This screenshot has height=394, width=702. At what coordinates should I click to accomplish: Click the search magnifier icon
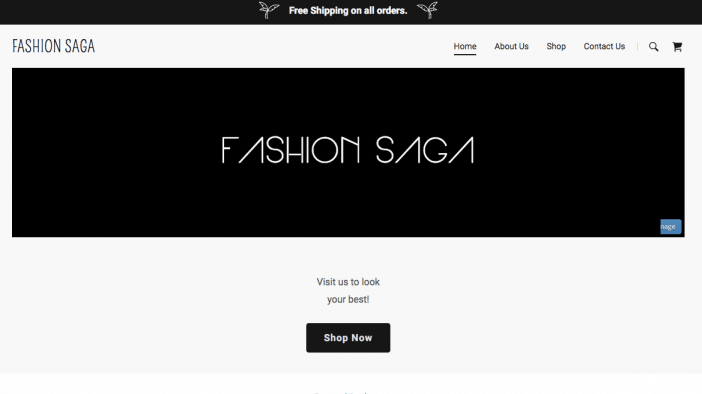tap(654, 47)
